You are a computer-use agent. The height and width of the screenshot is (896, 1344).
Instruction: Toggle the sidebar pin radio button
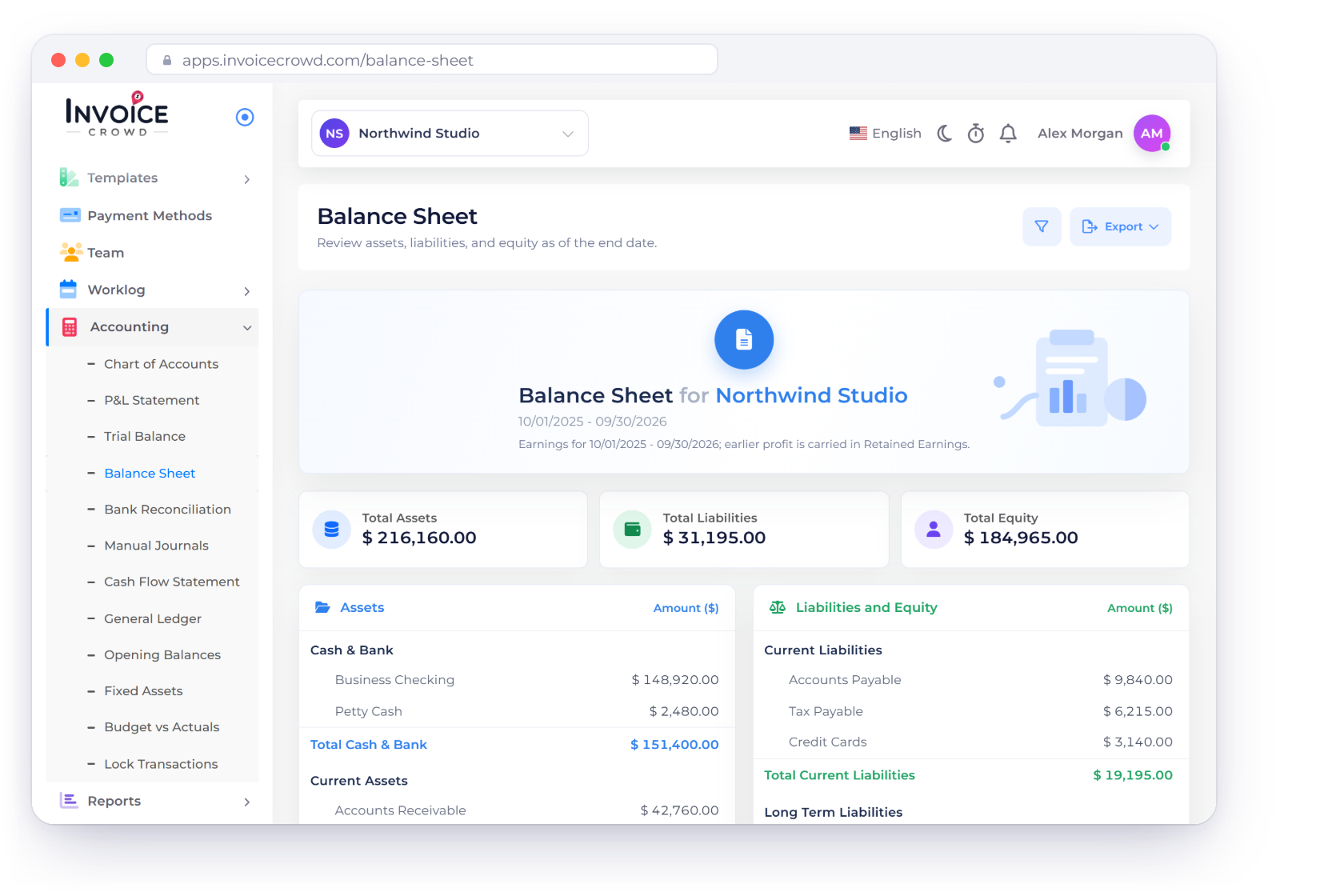[x=245, y=118]
